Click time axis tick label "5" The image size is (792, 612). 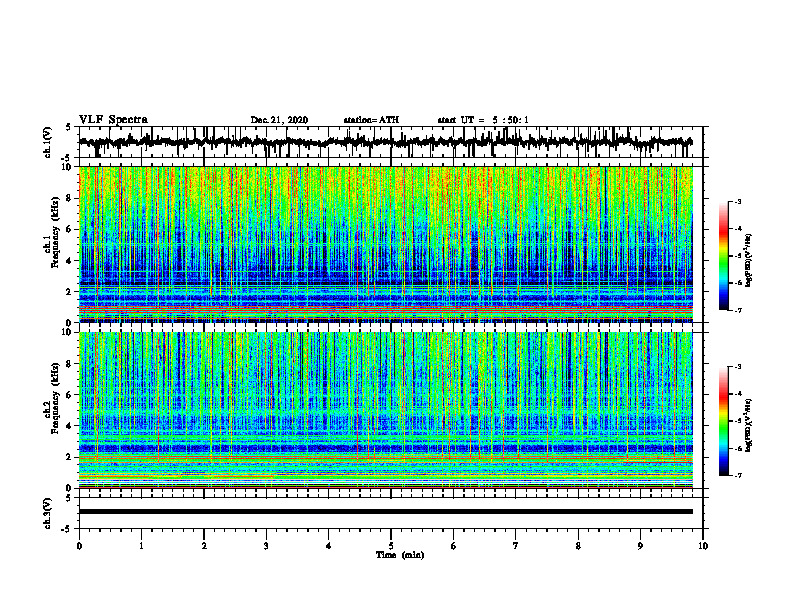coord(391,546)
